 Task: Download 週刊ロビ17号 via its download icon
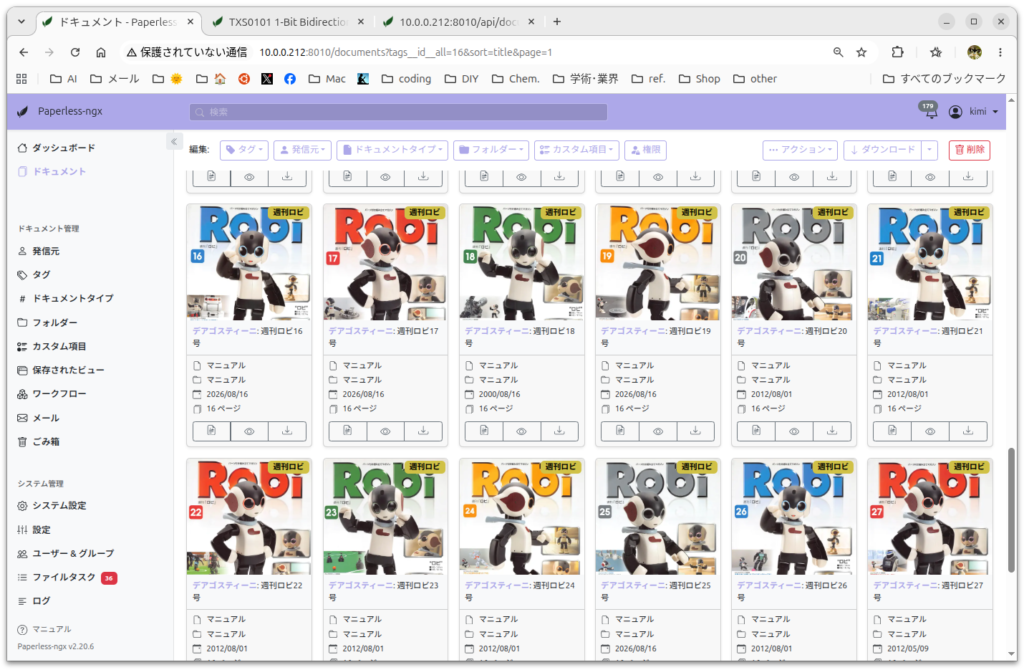click(423, 431)
